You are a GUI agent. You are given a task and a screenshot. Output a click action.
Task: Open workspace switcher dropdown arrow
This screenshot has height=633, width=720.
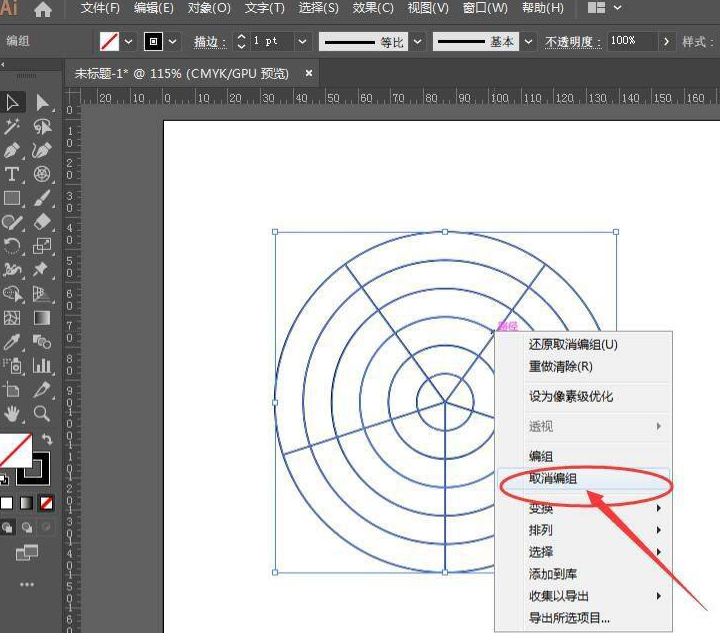pyautogui.click(x=618, y=8)
